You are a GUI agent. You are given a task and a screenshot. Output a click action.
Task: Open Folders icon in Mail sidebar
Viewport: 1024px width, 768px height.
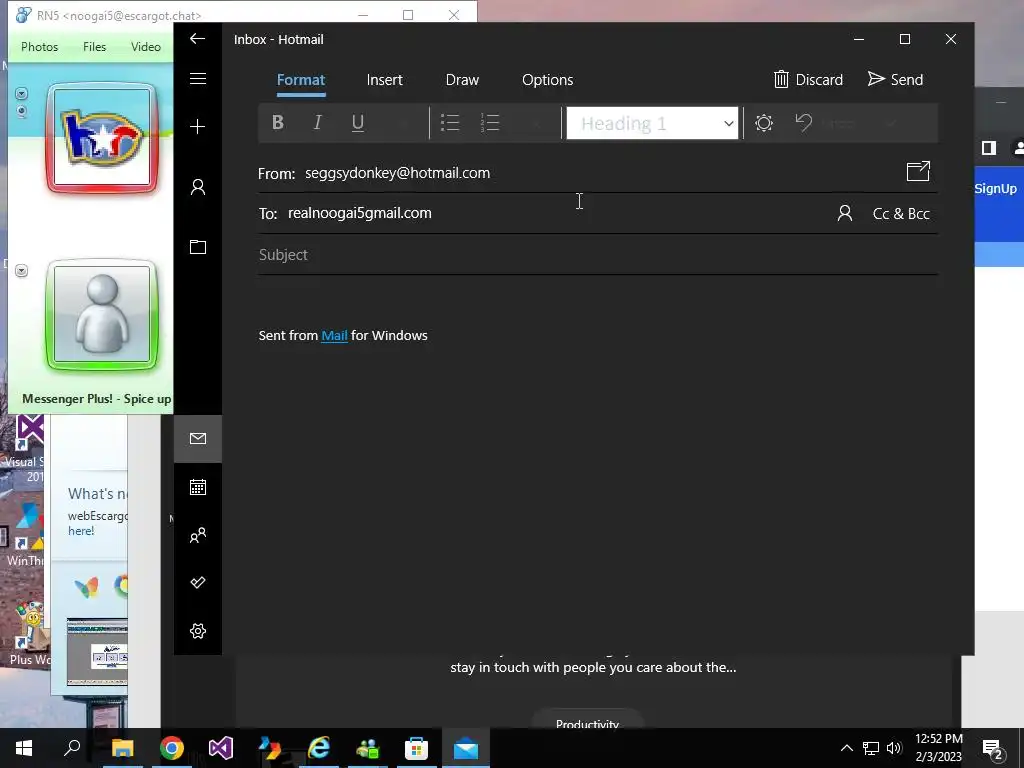coord(198,247)
